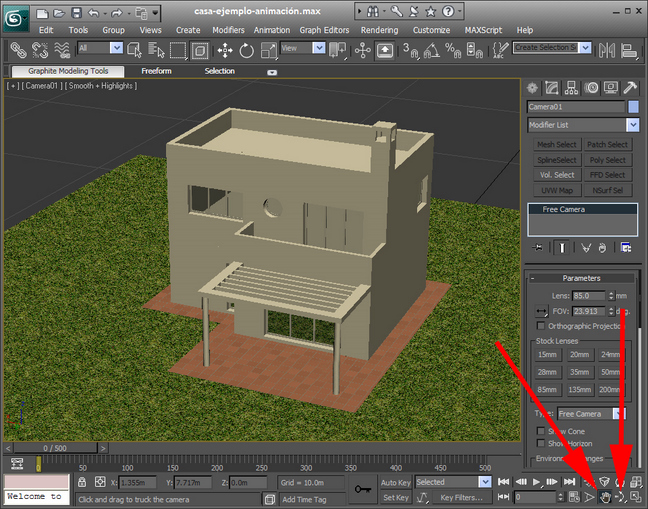Expand the Modifier List dropdown
The height and width of the screenshot is (509, 648).
coord(633,125)
